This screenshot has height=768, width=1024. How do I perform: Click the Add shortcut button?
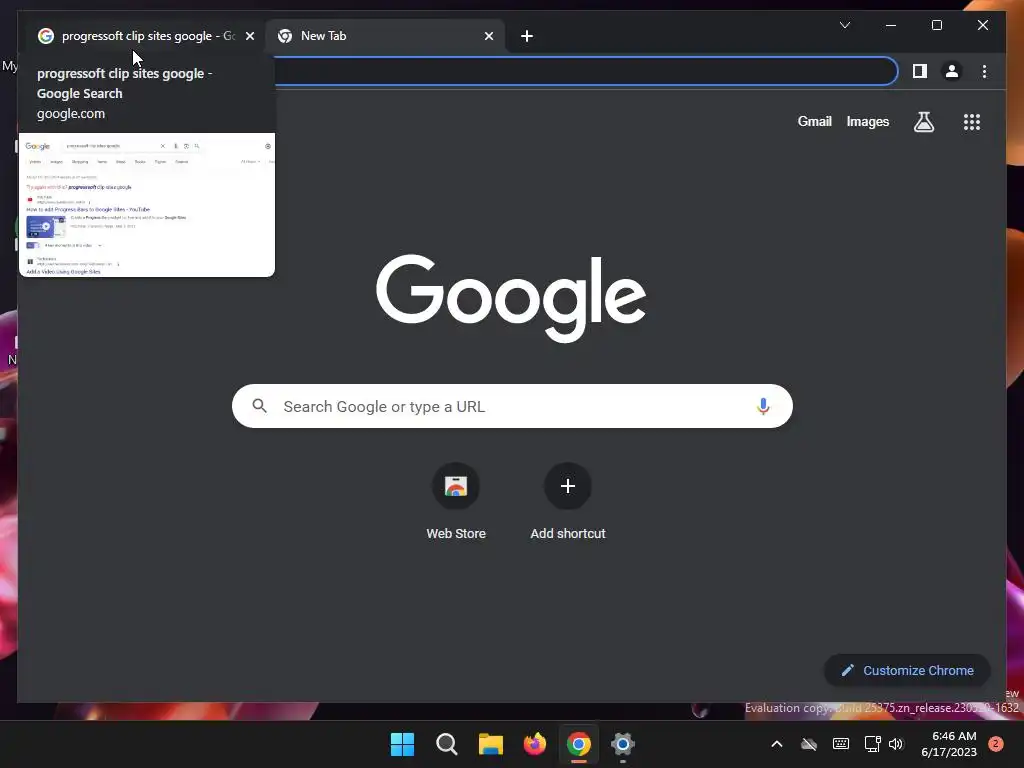click(568, 502)
